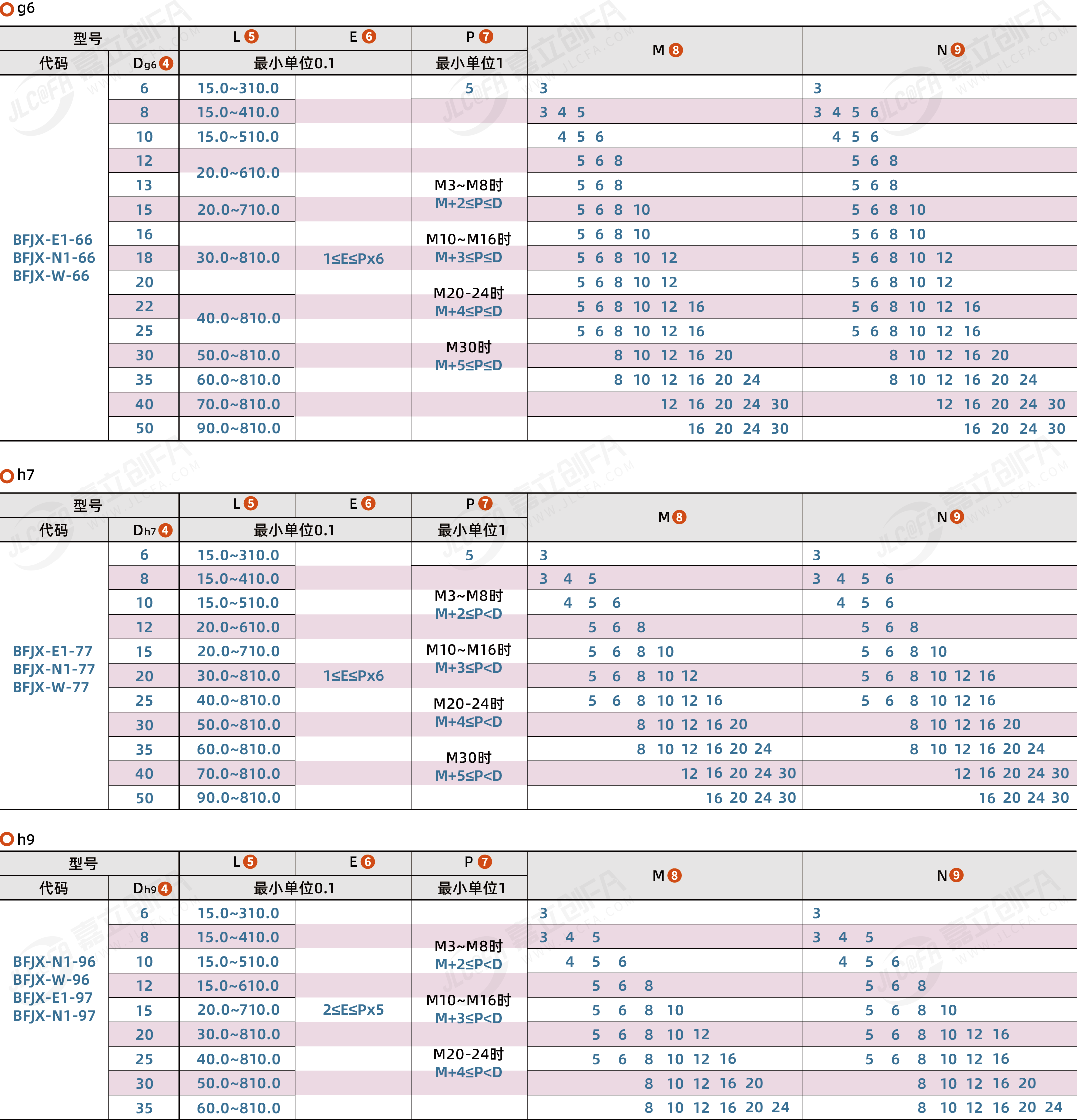Select the 15.0~610.0 length range cell
This screenshot has height=1120, width=1077.
click(238, 985)
